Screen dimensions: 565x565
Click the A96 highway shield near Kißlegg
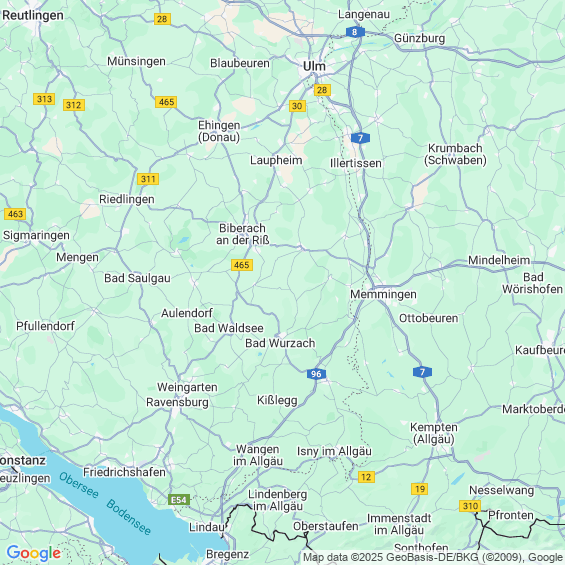click(316, 374)
